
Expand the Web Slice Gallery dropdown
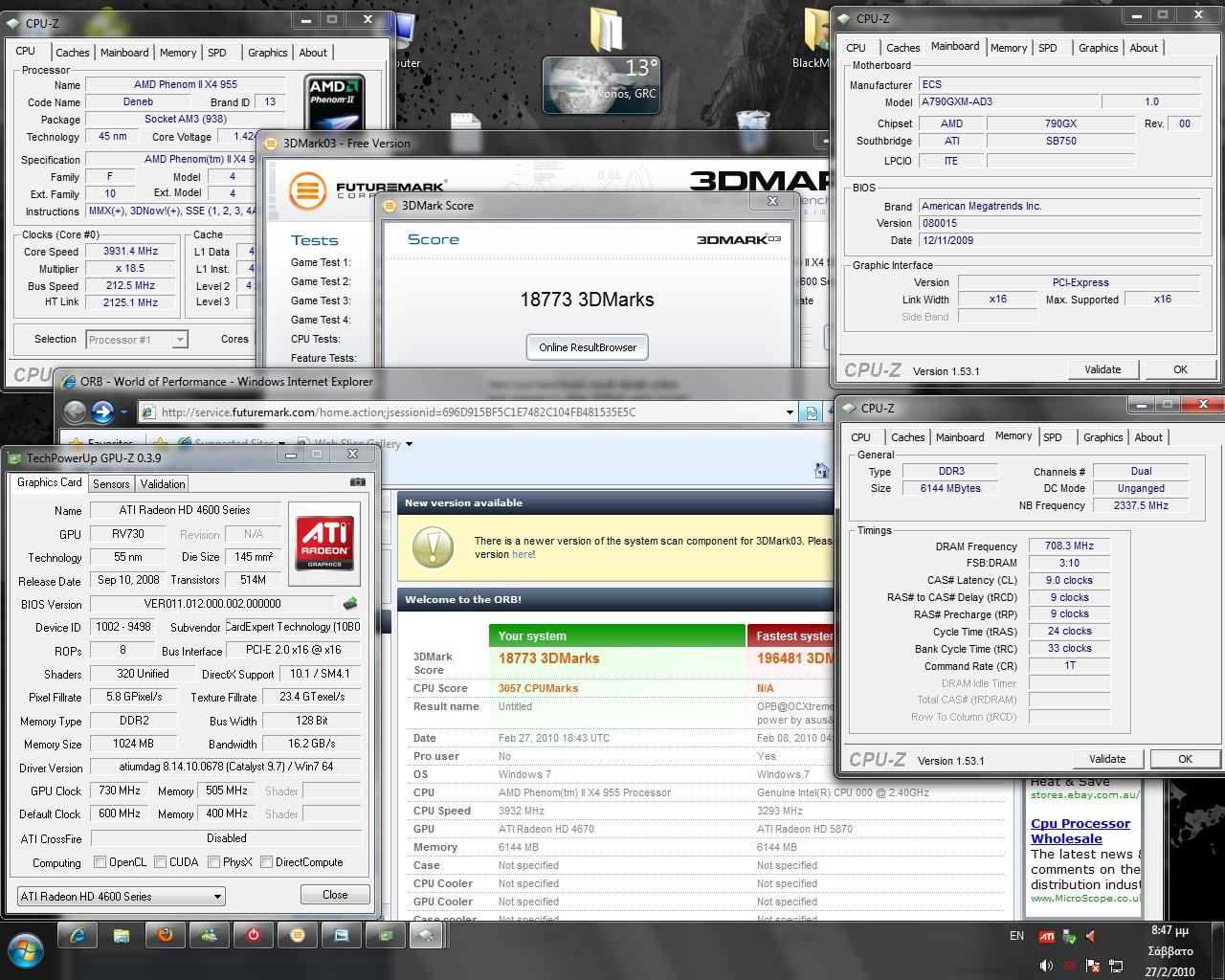tap(409, 444)
